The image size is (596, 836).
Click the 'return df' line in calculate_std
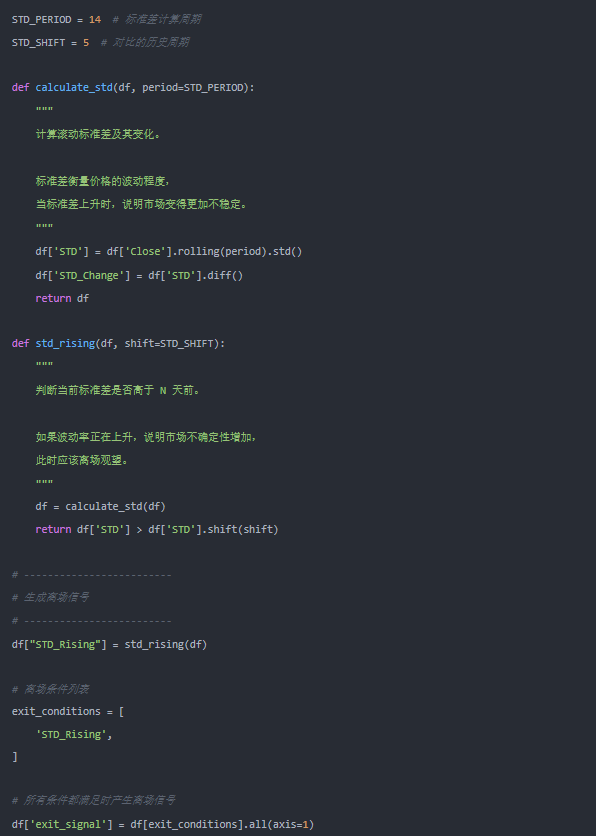[62, 299]
